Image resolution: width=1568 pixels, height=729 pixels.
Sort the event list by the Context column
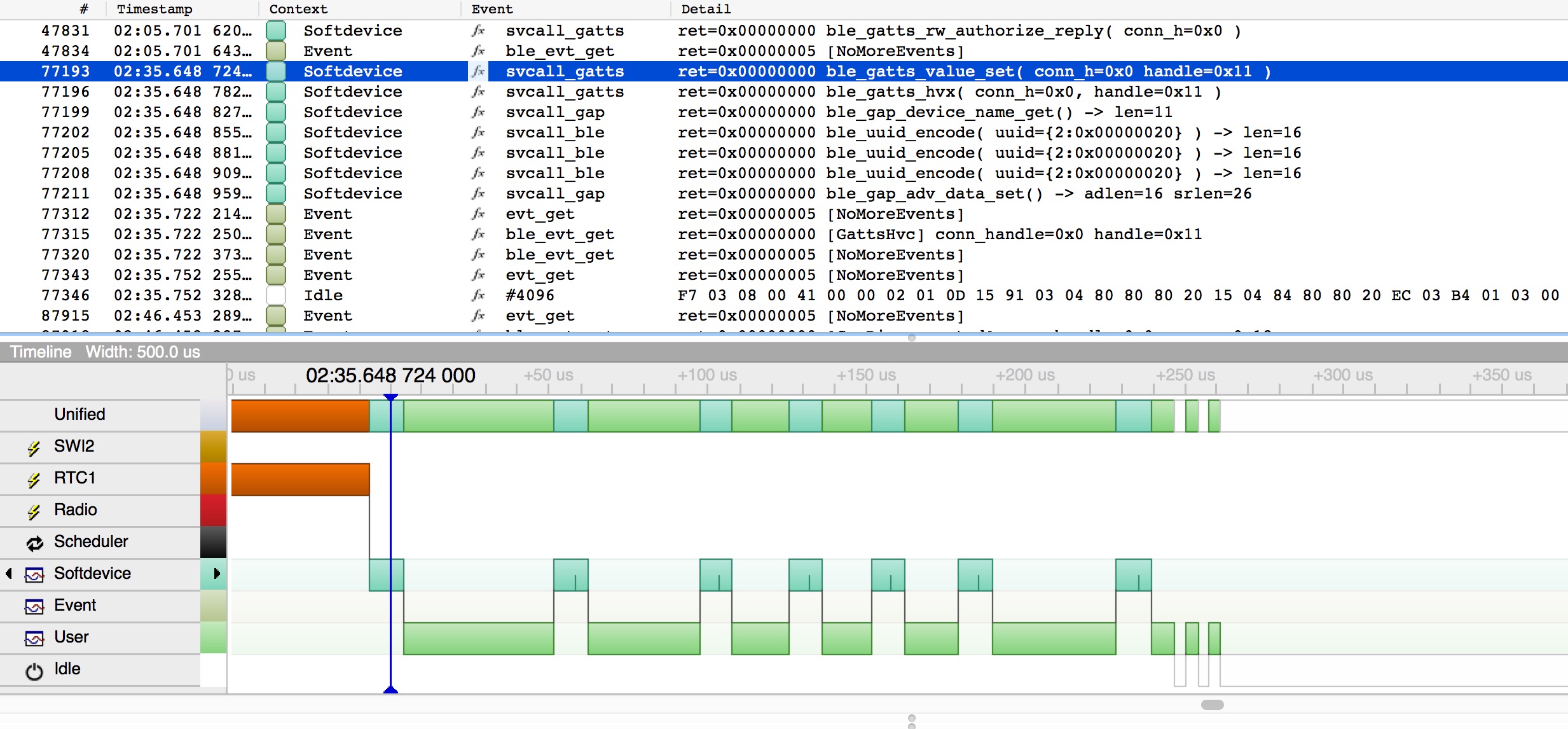[x=298, y=9]
